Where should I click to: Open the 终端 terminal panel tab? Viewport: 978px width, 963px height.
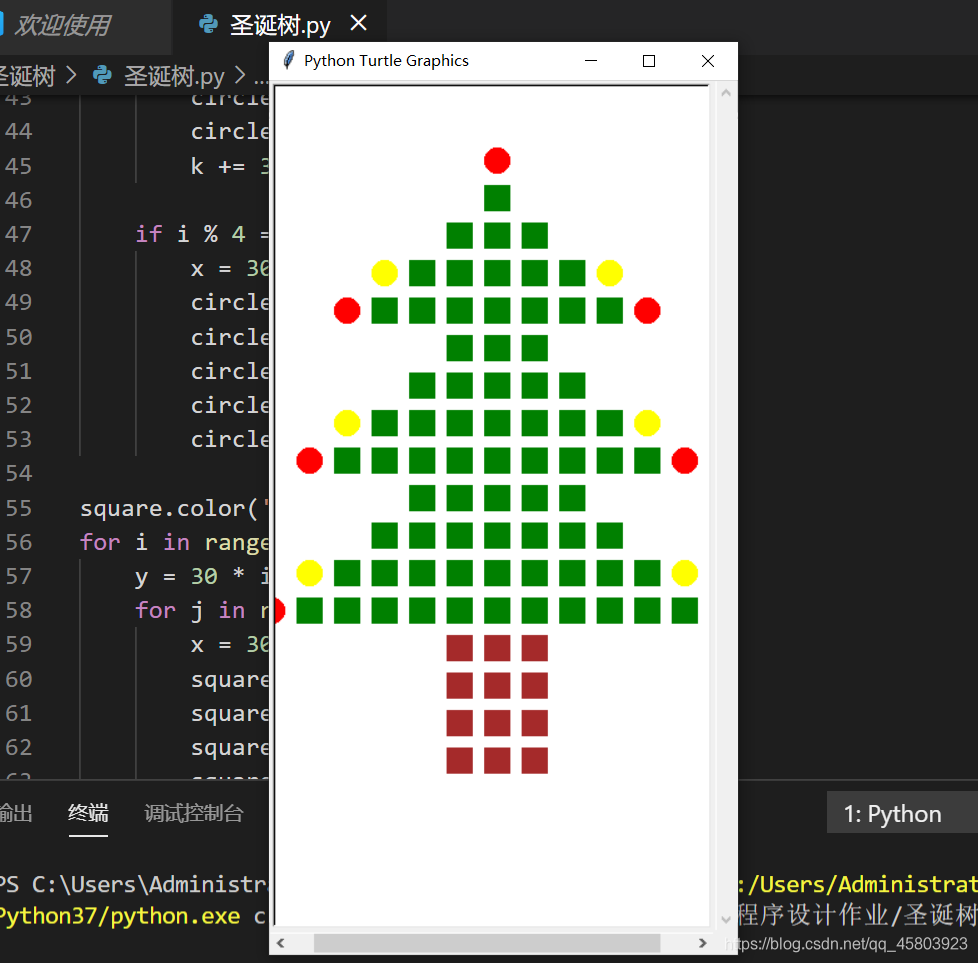coord(88,813)
